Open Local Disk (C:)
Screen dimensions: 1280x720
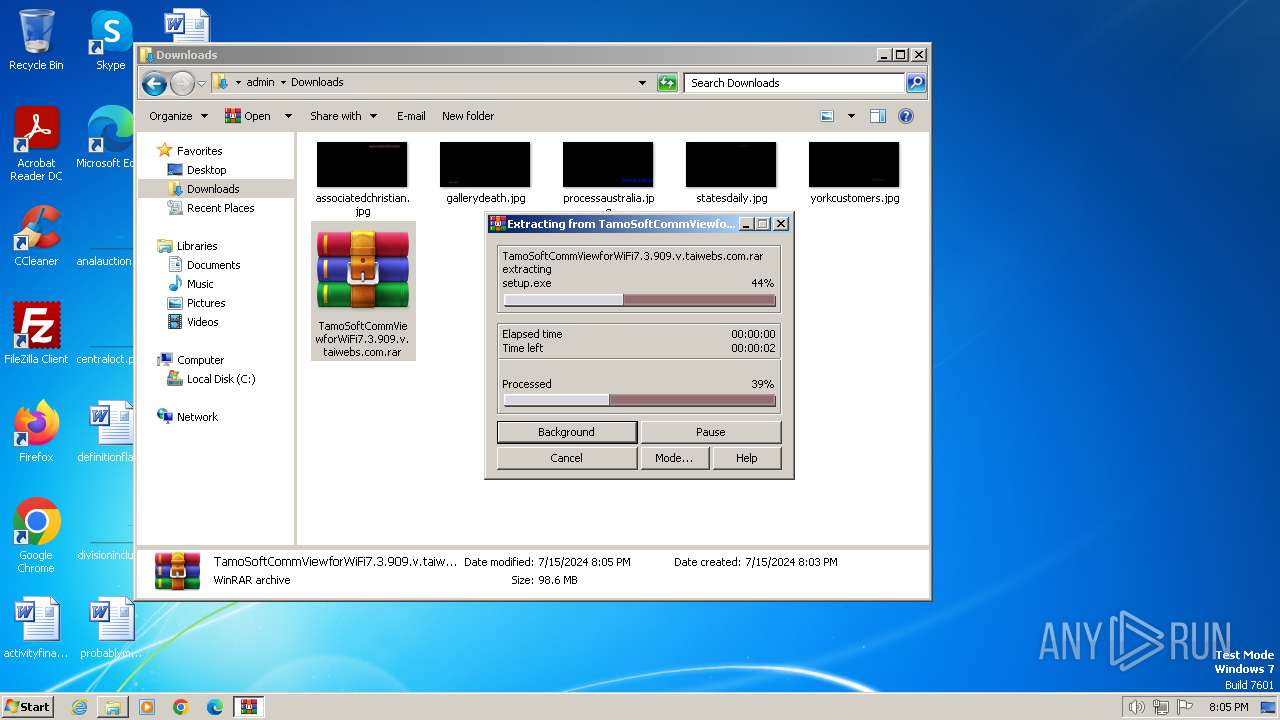(221, 379)
